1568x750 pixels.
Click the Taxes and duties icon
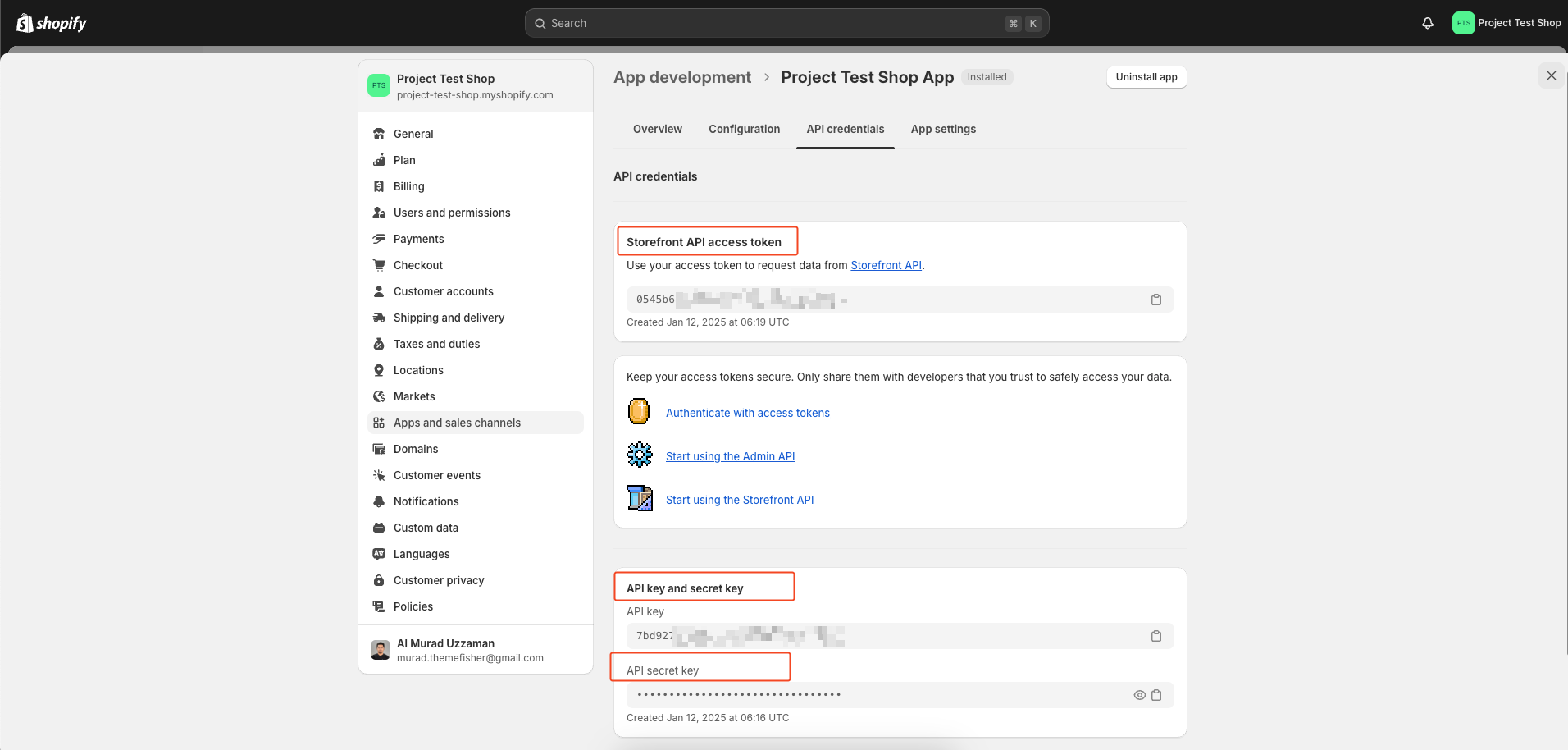(379, 344)
